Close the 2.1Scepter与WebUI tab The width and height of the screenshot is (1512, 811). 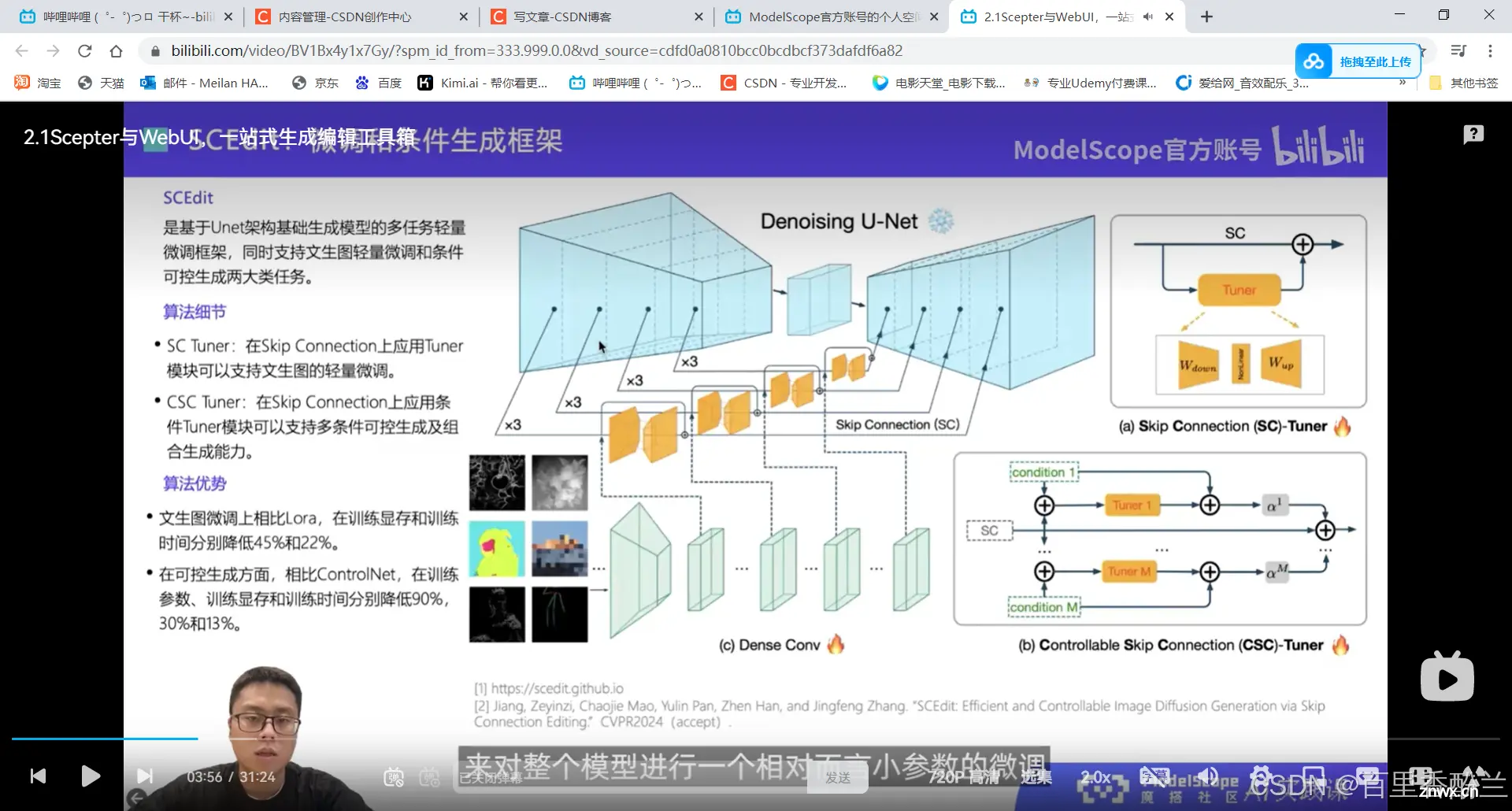tap(1169, 17)
